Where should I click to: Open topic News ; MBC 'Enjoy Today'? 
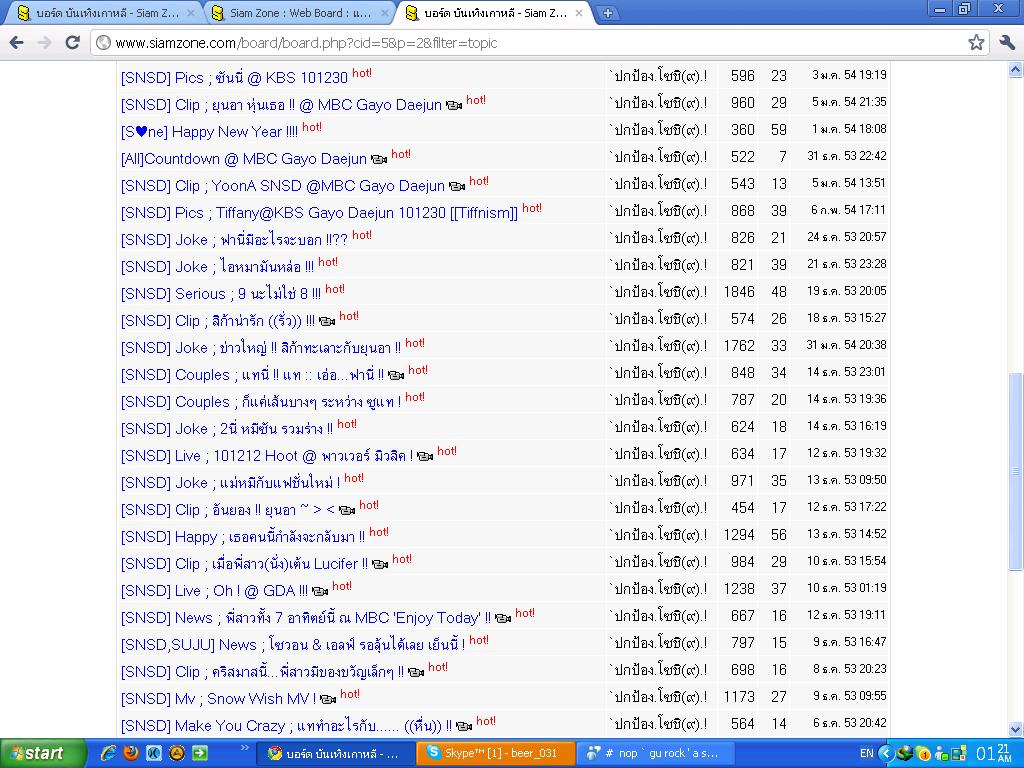tap(306, 618)
